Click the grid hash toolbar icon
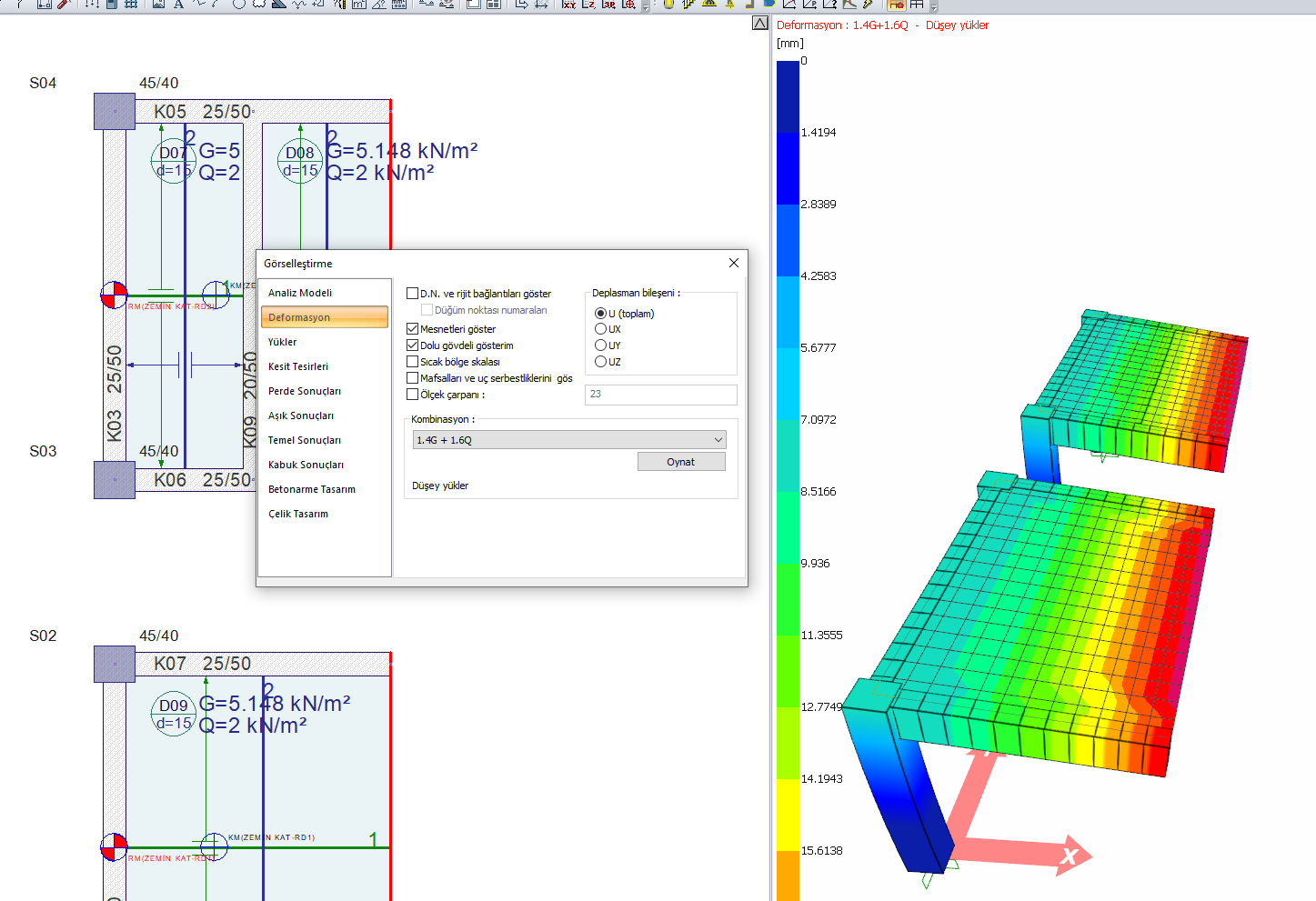Image resolution: width=1316 pixels, height=901 pixels. 131,4
